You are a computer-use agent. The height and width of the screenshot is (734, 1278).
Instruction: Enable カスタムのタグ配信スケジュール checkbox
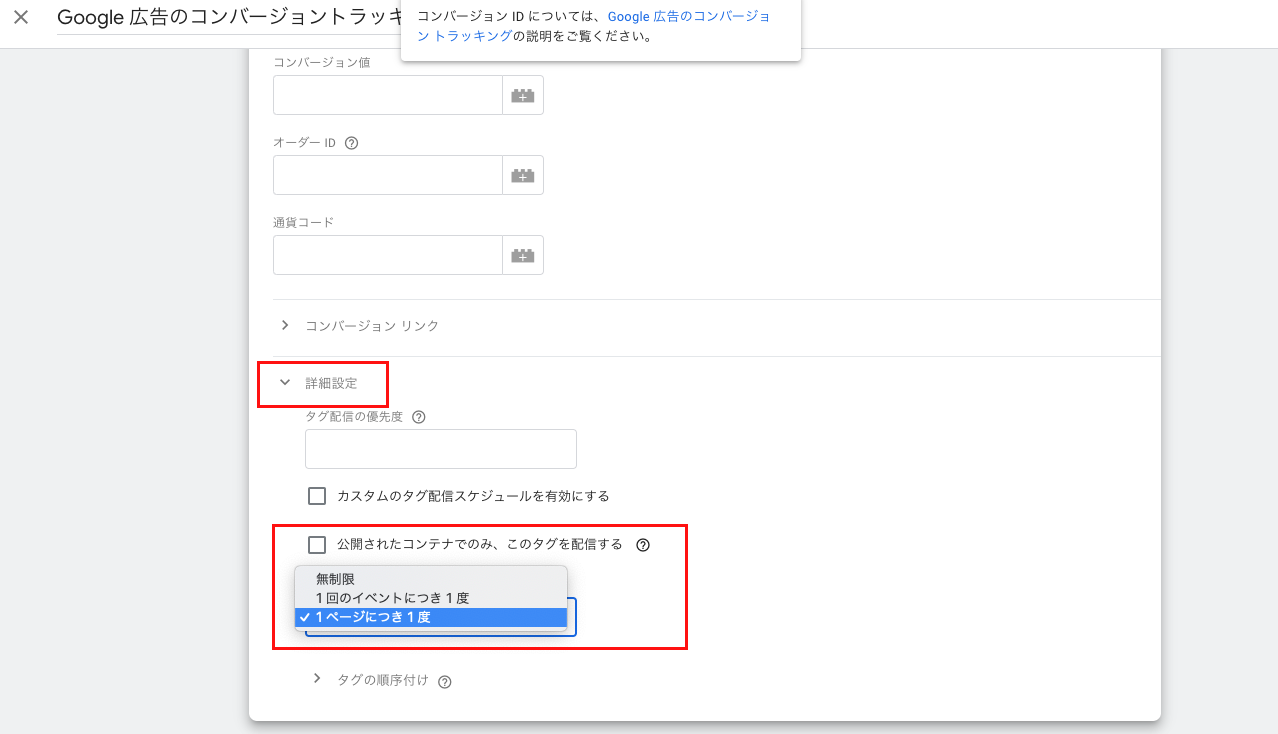click(317, 496)
